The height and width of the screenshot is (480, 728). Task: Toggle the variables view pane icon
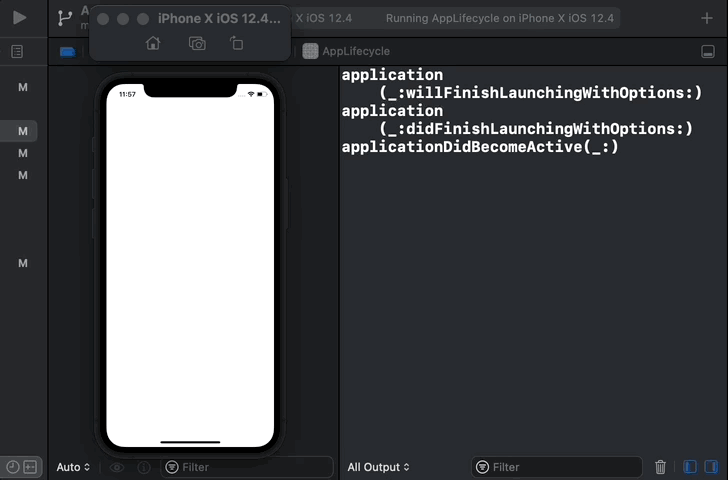(x=690, y=467)
